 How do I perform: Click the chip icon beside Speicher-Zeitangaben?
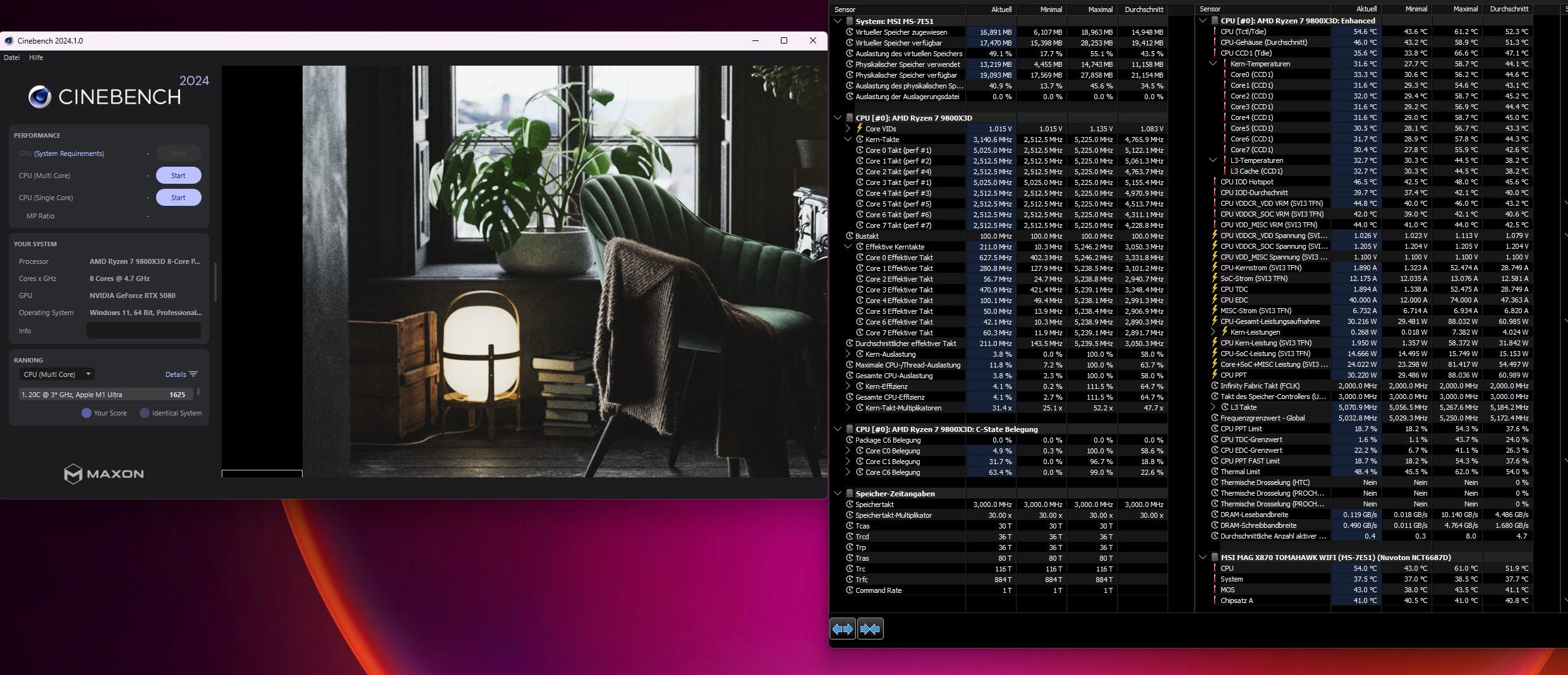point(850,494)
